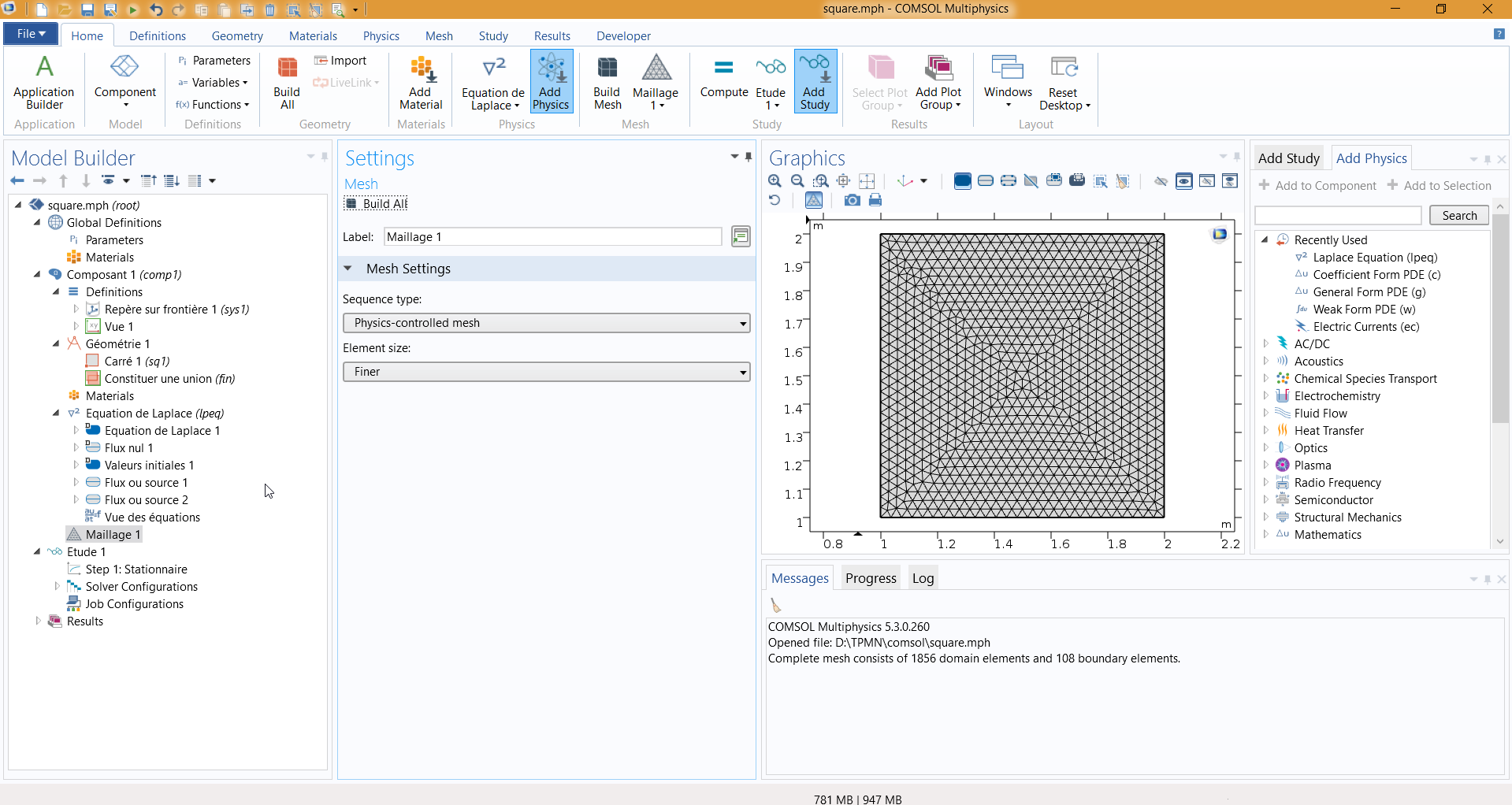
Task: Click the Compute button in the Study group
Action: (723, 79)
